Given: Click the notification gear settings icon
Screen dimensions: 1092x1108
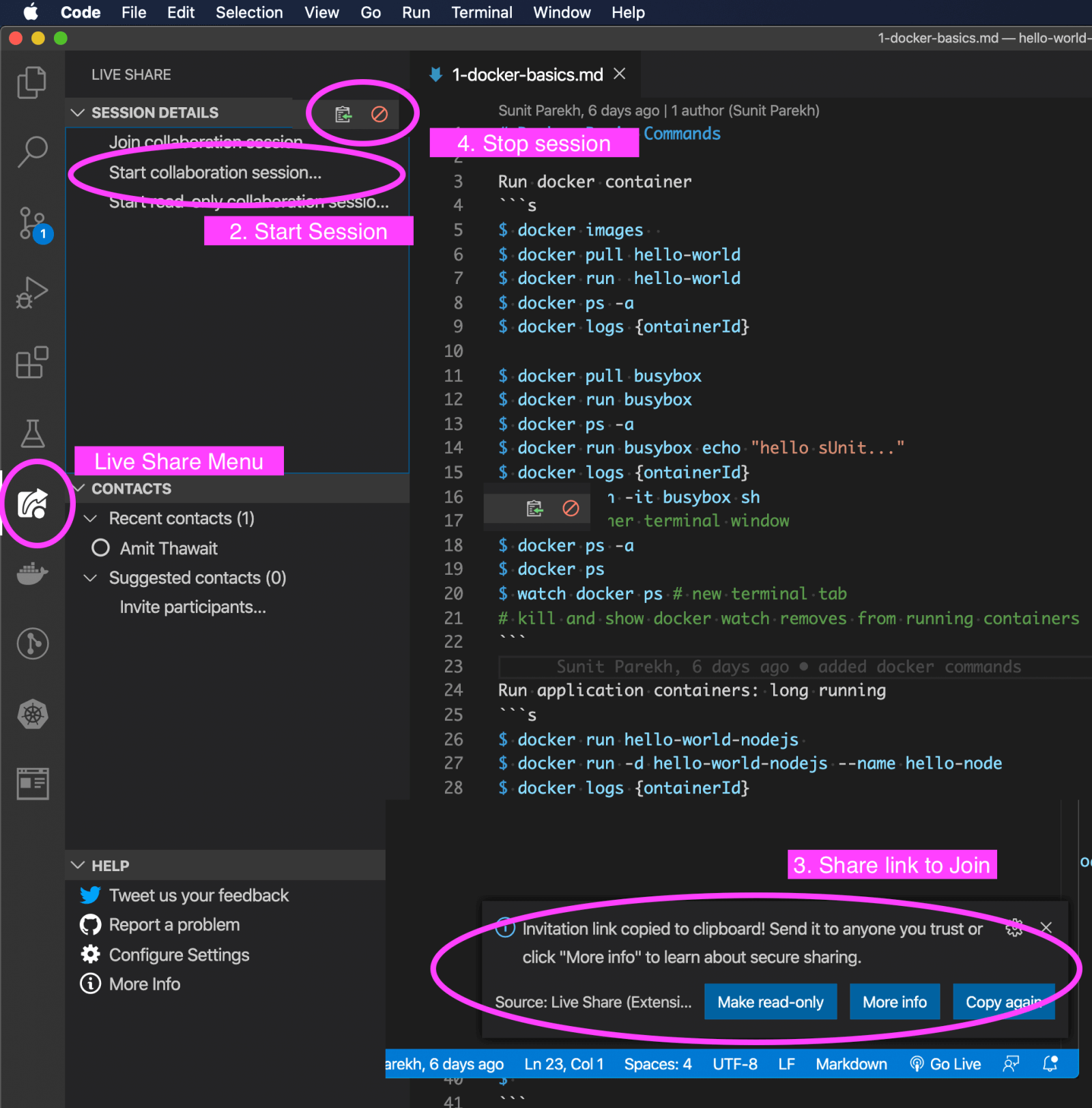Looking at the screenshot, I should (x=1014, y=928).
